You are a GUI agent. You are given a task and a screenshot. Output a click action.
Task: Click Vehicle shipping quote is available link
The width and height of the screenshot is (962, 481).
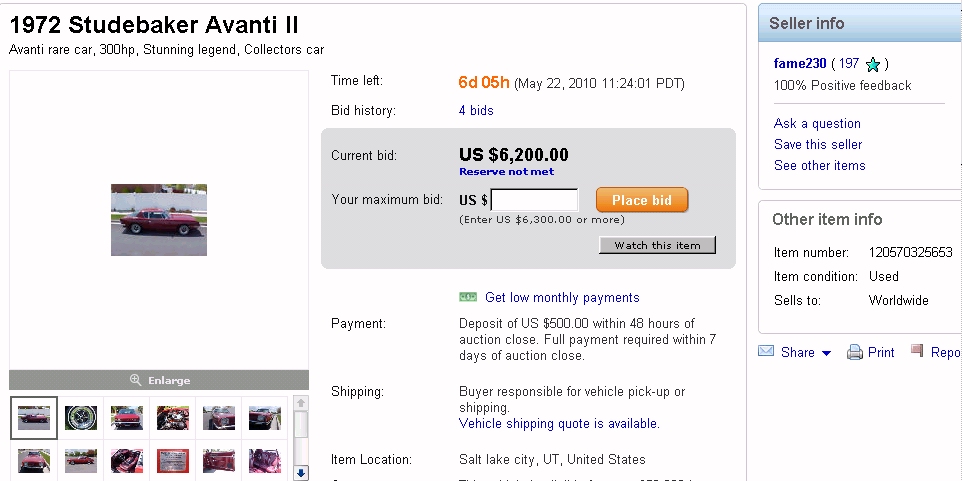(x=559, y=424)
